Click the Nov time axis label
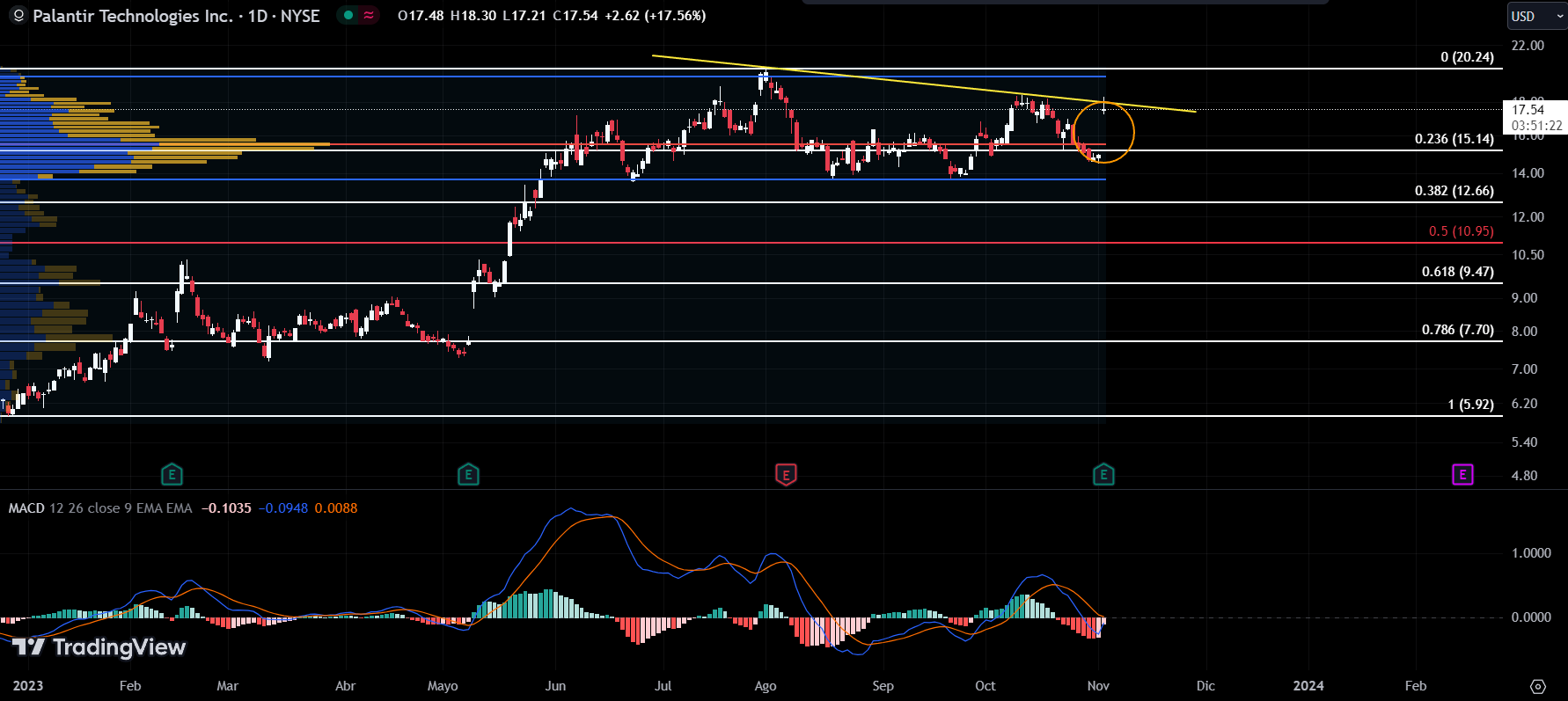 click(x=1098, y=686)
